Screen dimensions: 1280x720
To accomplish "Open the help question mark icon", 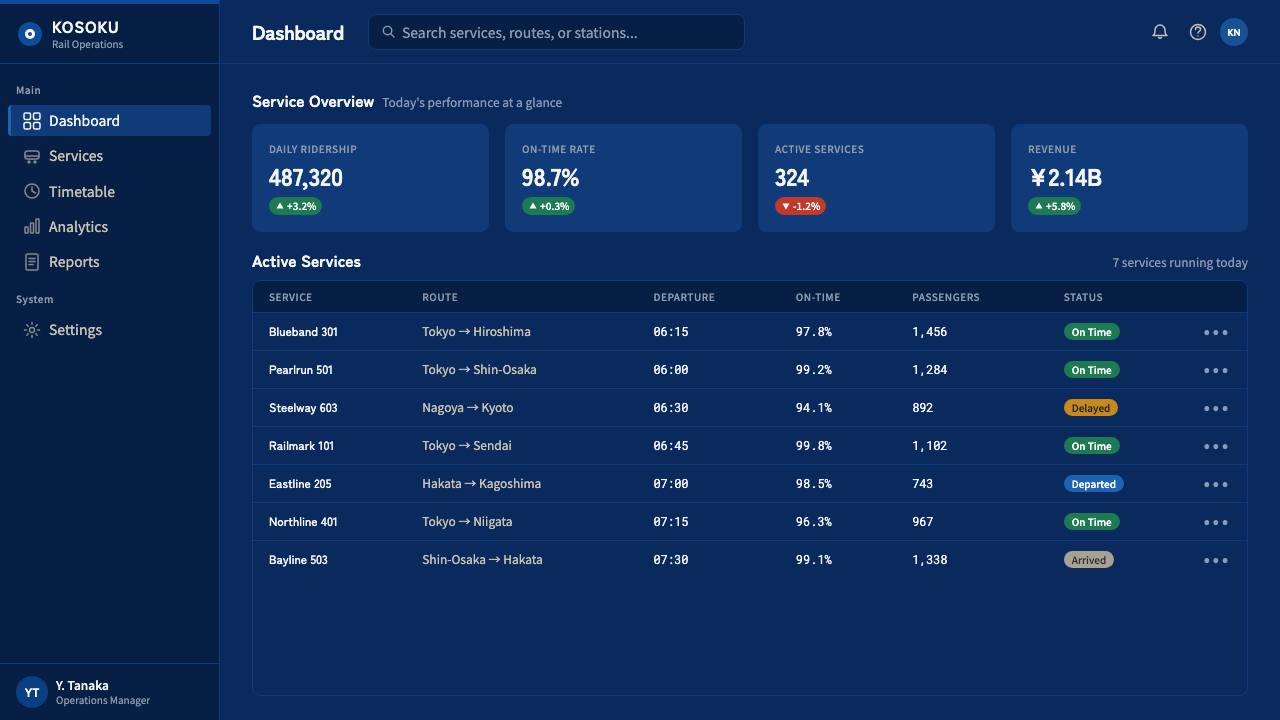I will click(x=1198, y=32).
